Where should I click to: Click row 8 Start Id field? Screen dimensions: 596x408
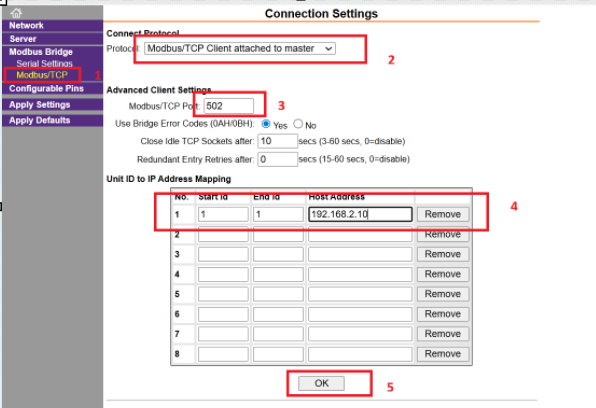[x=223, y=354]
